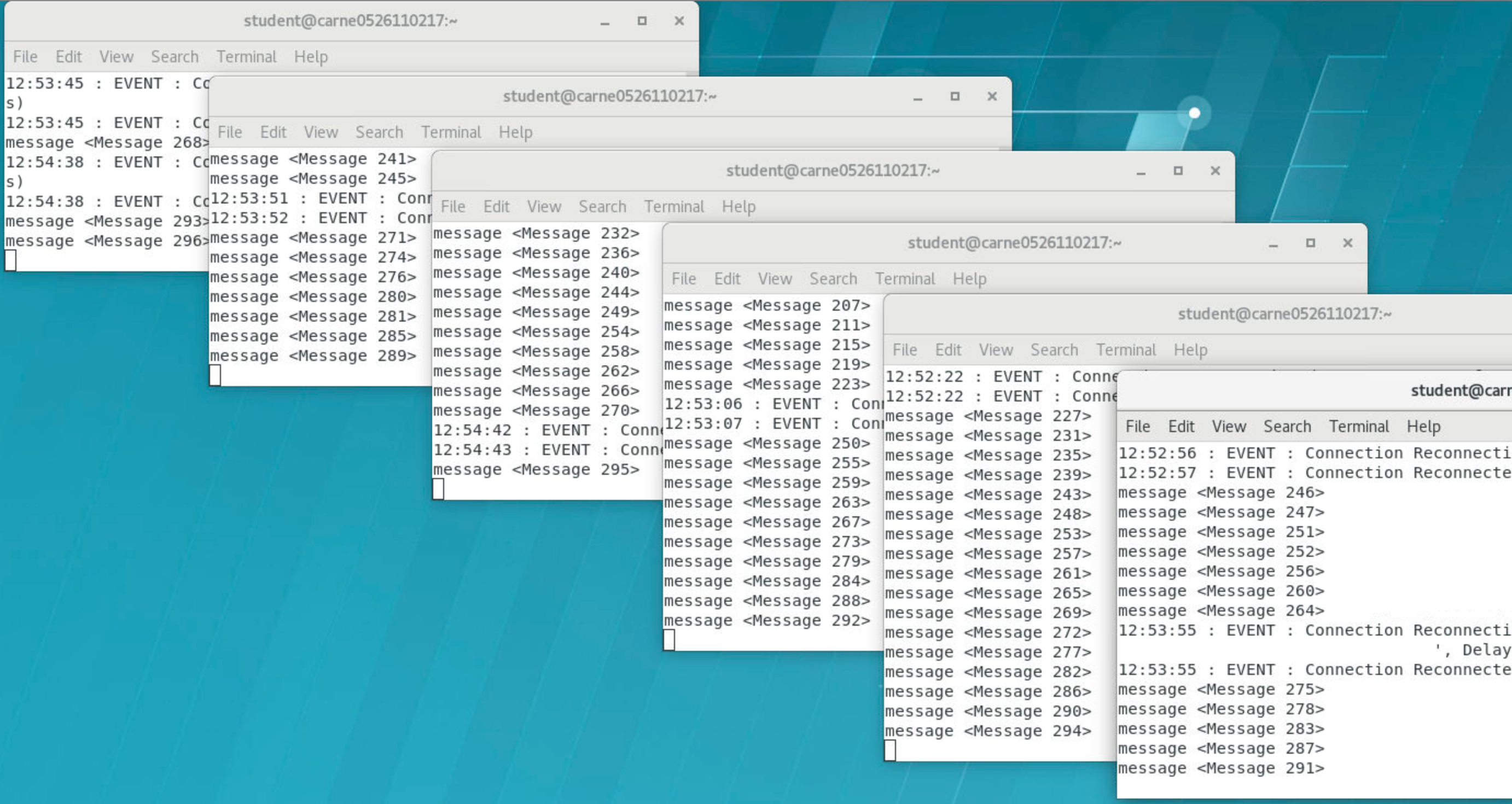Open Terminal menu in terminal ending with Message 291
Viewport: 1512px width, 804px height.
point(1359,427)
